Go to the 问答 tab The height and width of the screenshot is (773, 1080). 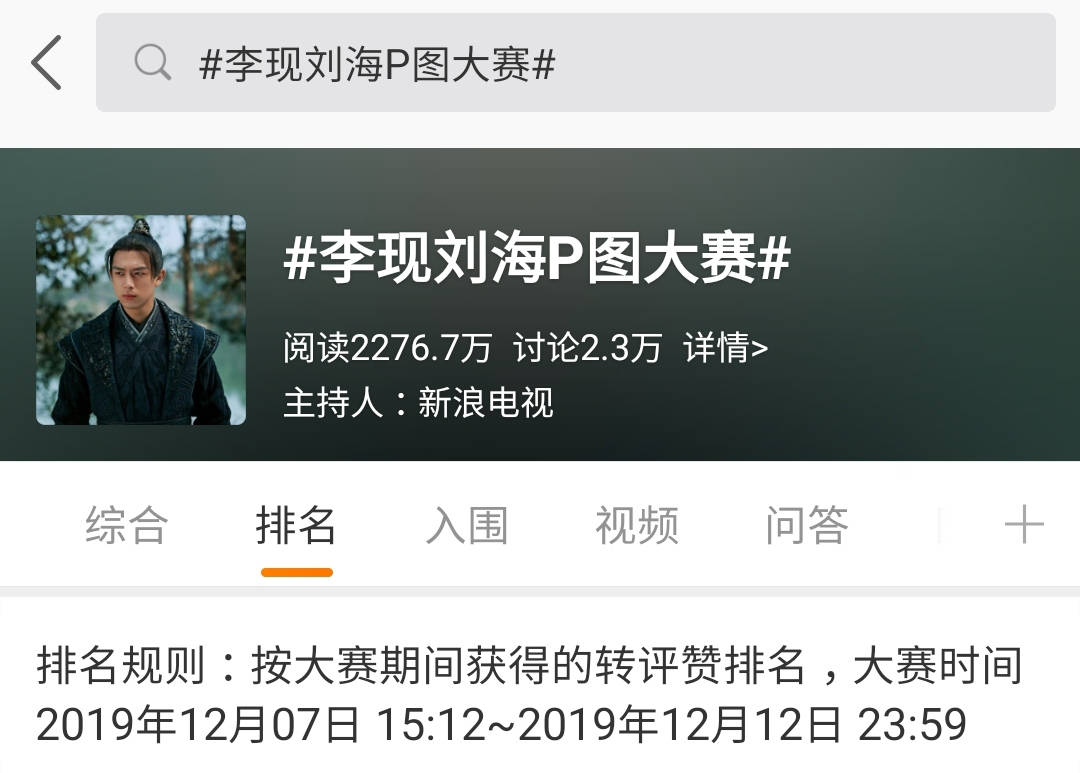[807, 525]
